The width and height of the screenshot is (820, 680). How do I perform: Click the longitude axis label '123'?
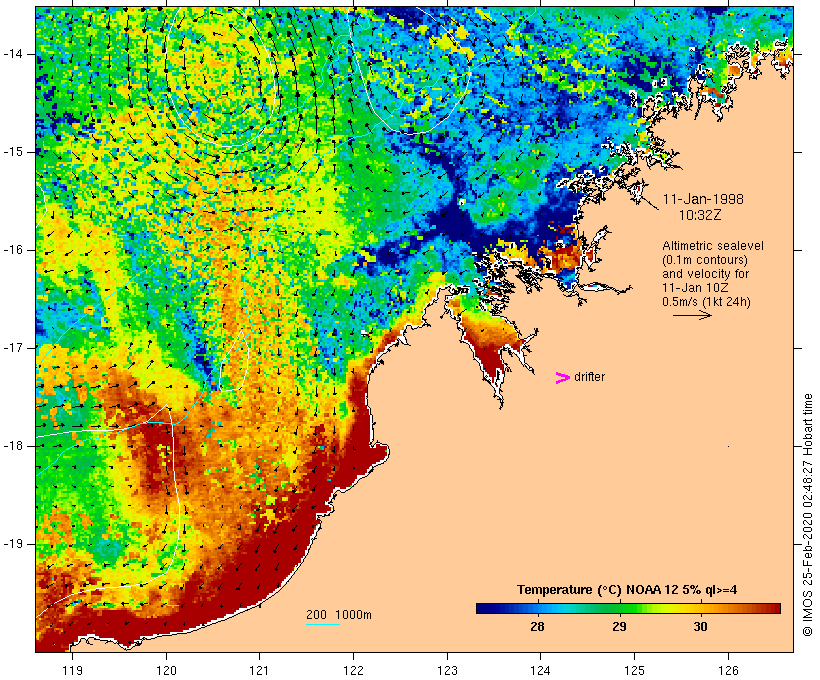point(447,671)
